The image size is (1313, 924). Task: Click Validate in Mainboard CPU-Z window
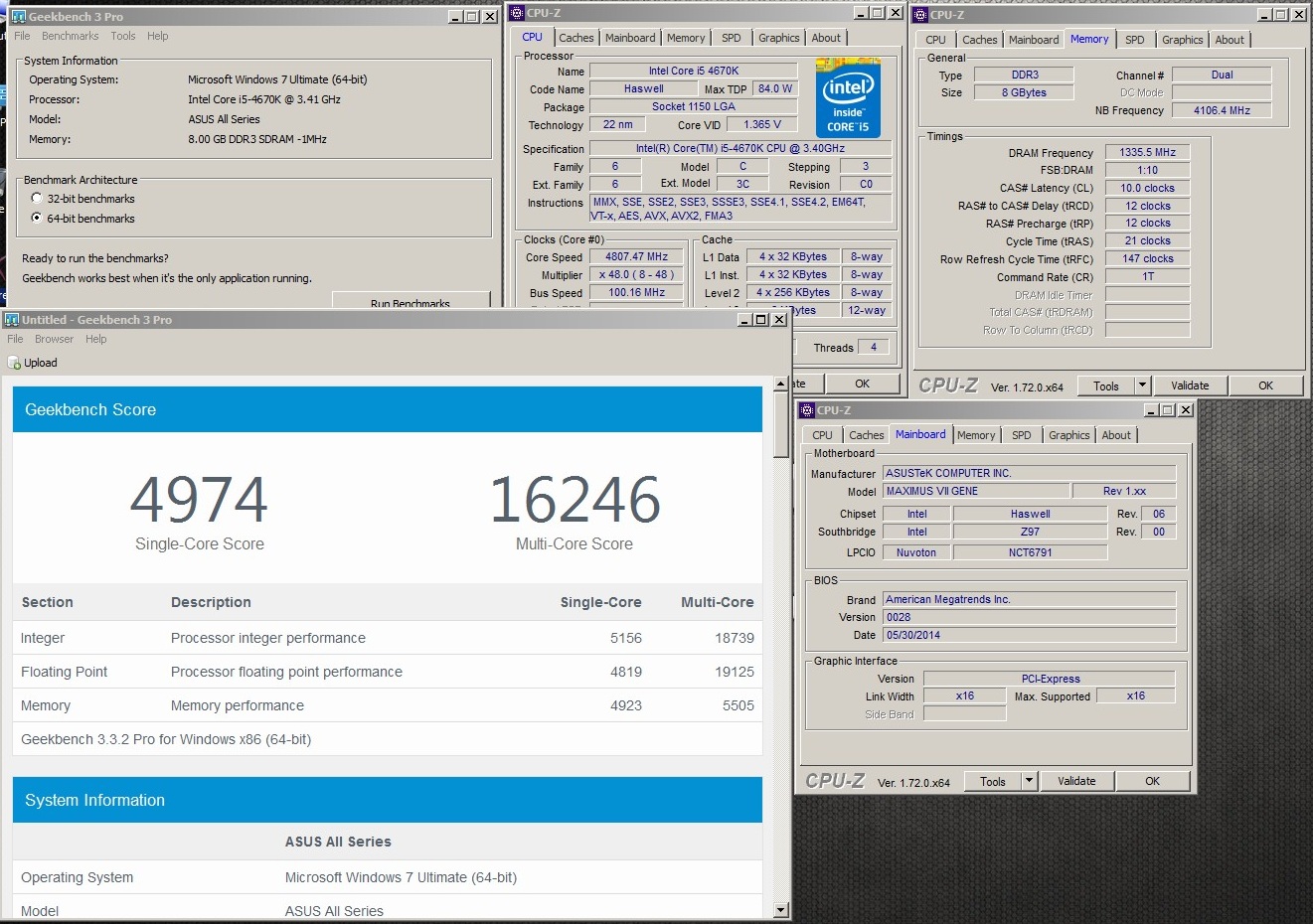[x=1076, y=781]
